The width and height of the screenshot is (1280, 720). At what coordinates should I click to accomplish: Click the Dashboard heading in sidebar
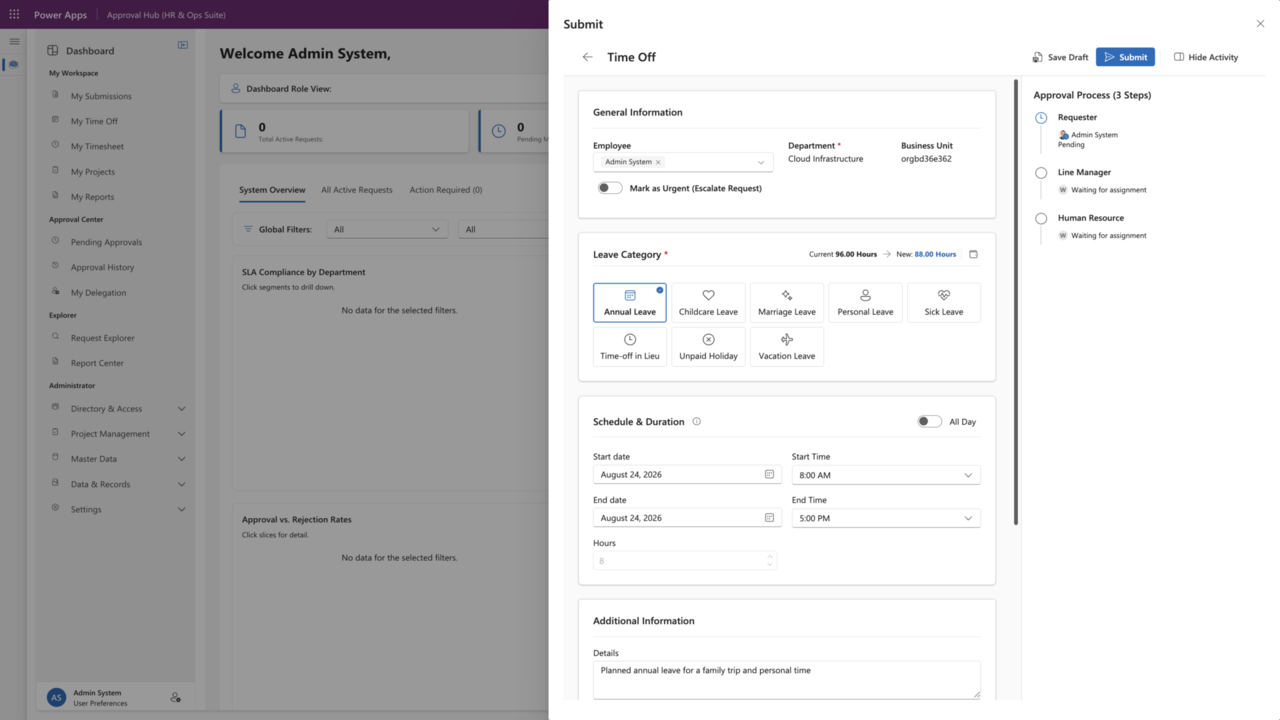pos(90,51)
